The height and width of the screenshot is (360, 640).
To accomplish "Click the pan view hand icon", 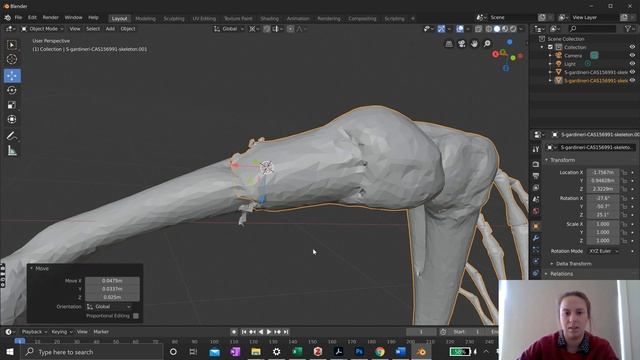I will [x=474, y=44].
